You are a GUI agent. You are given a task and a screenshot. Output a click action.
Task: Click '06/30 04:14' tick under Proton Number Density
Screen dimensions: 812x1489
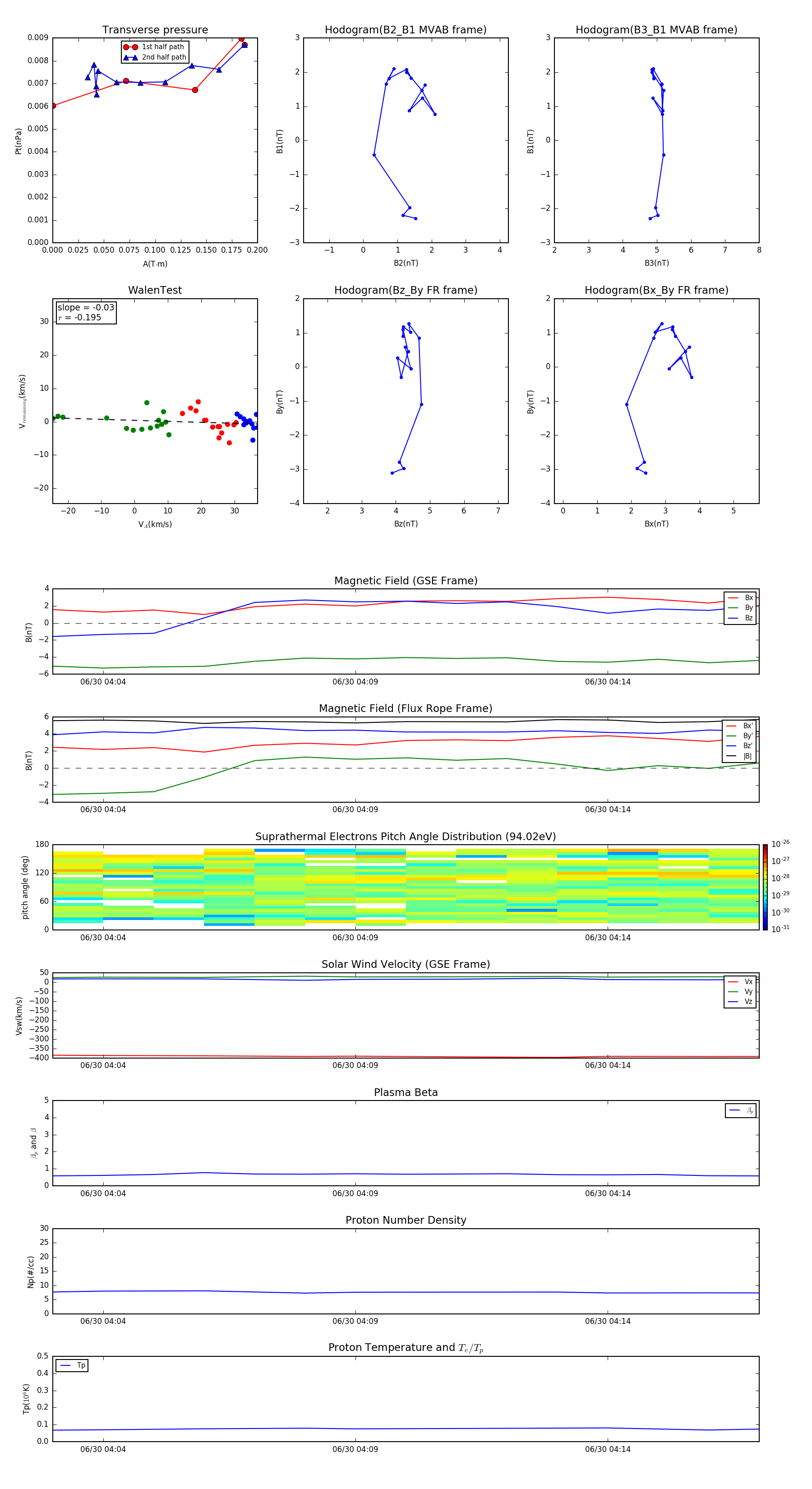(607, 1321)
